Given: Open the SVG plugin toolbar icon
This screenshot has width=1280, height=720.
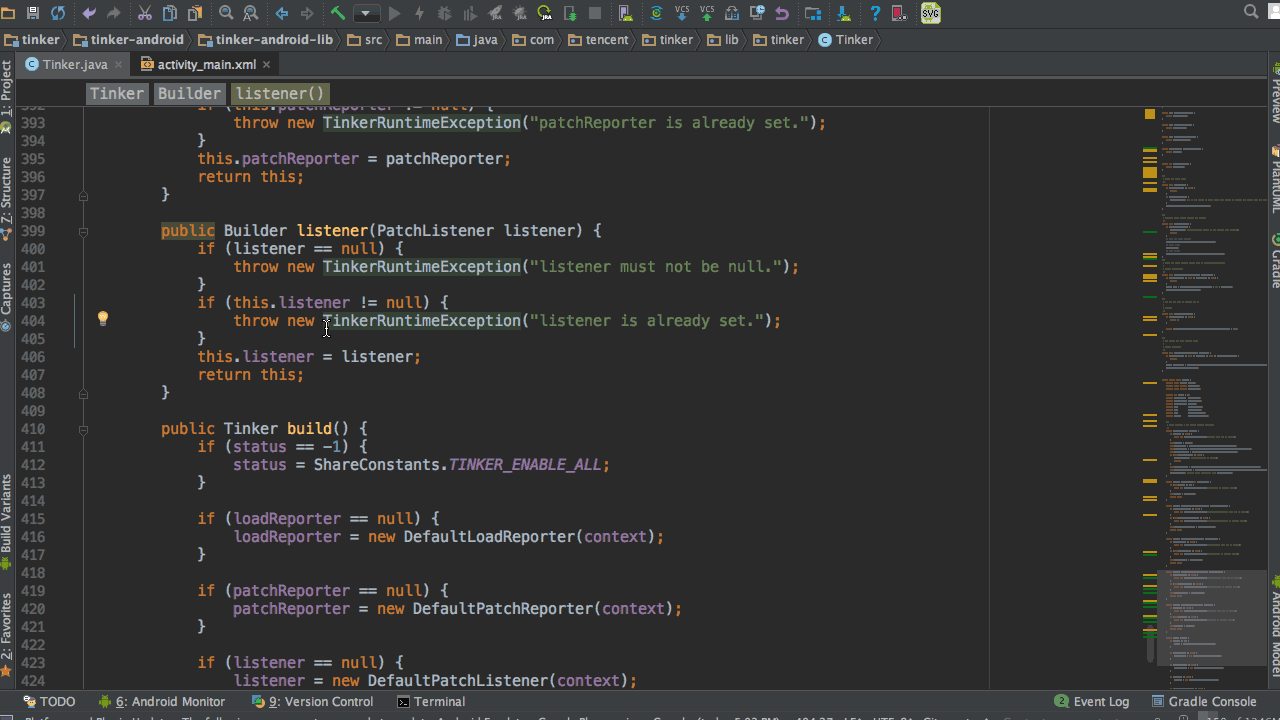Looking at the screenshot, I should coord(931,13).
